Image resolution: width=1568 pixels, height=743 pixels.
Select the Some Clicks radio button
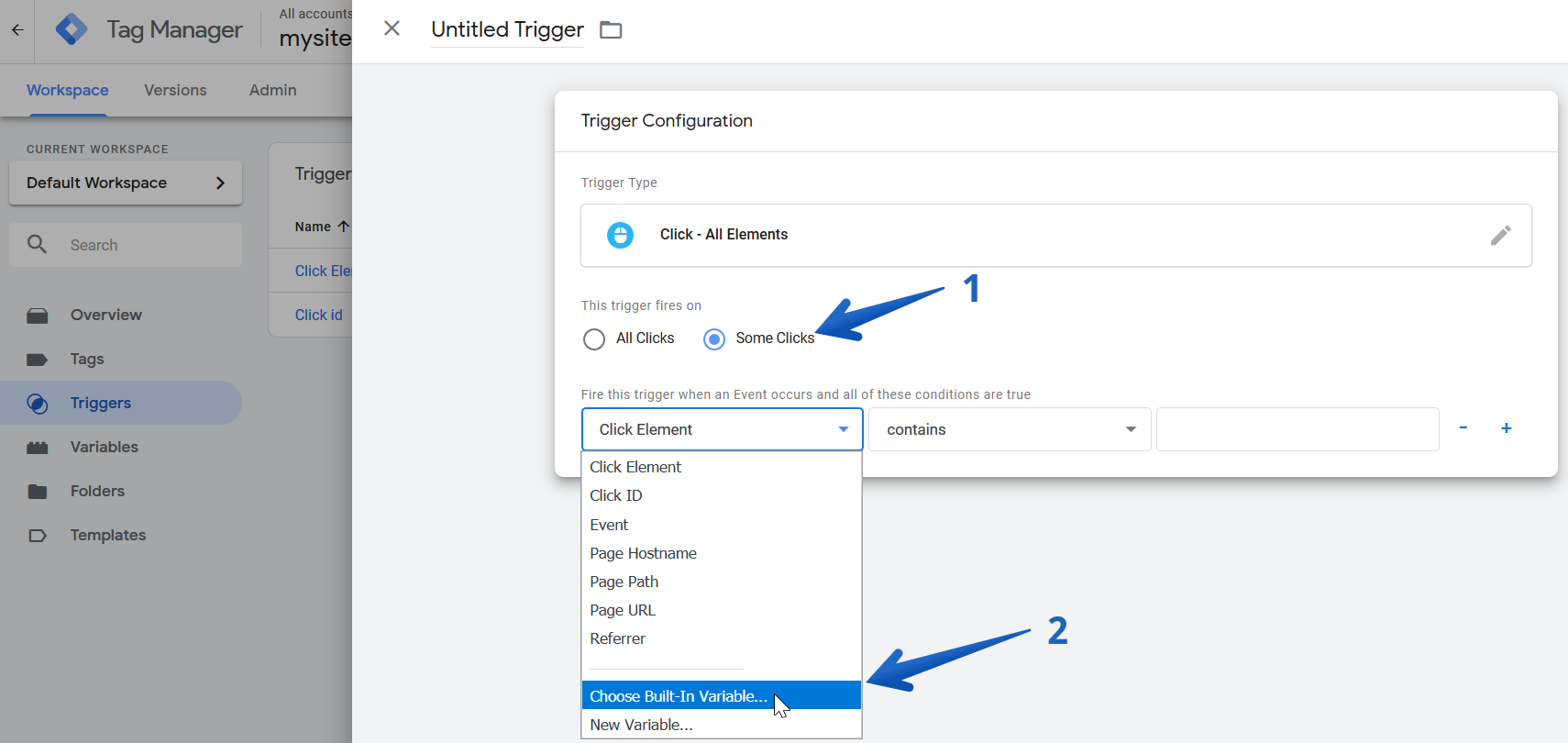[714, 339]
